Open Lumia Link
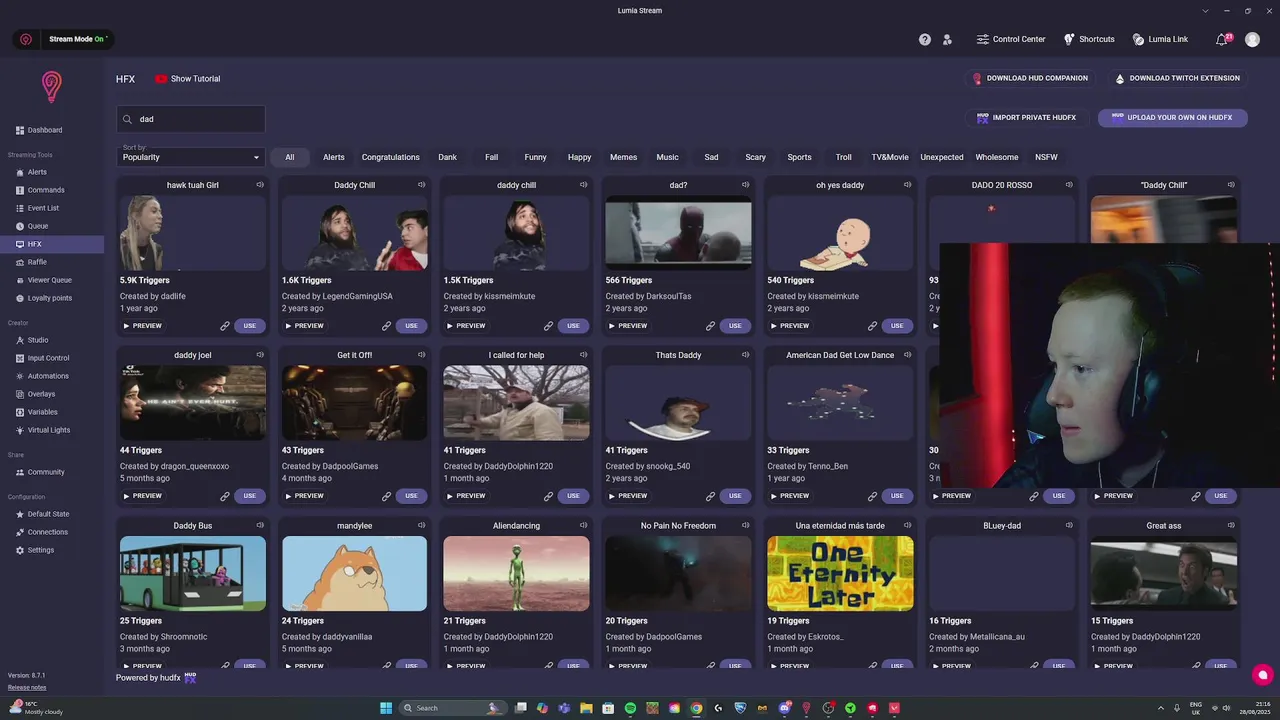Viewport: 1280px width, 720px height. [x=1160, y=39]
